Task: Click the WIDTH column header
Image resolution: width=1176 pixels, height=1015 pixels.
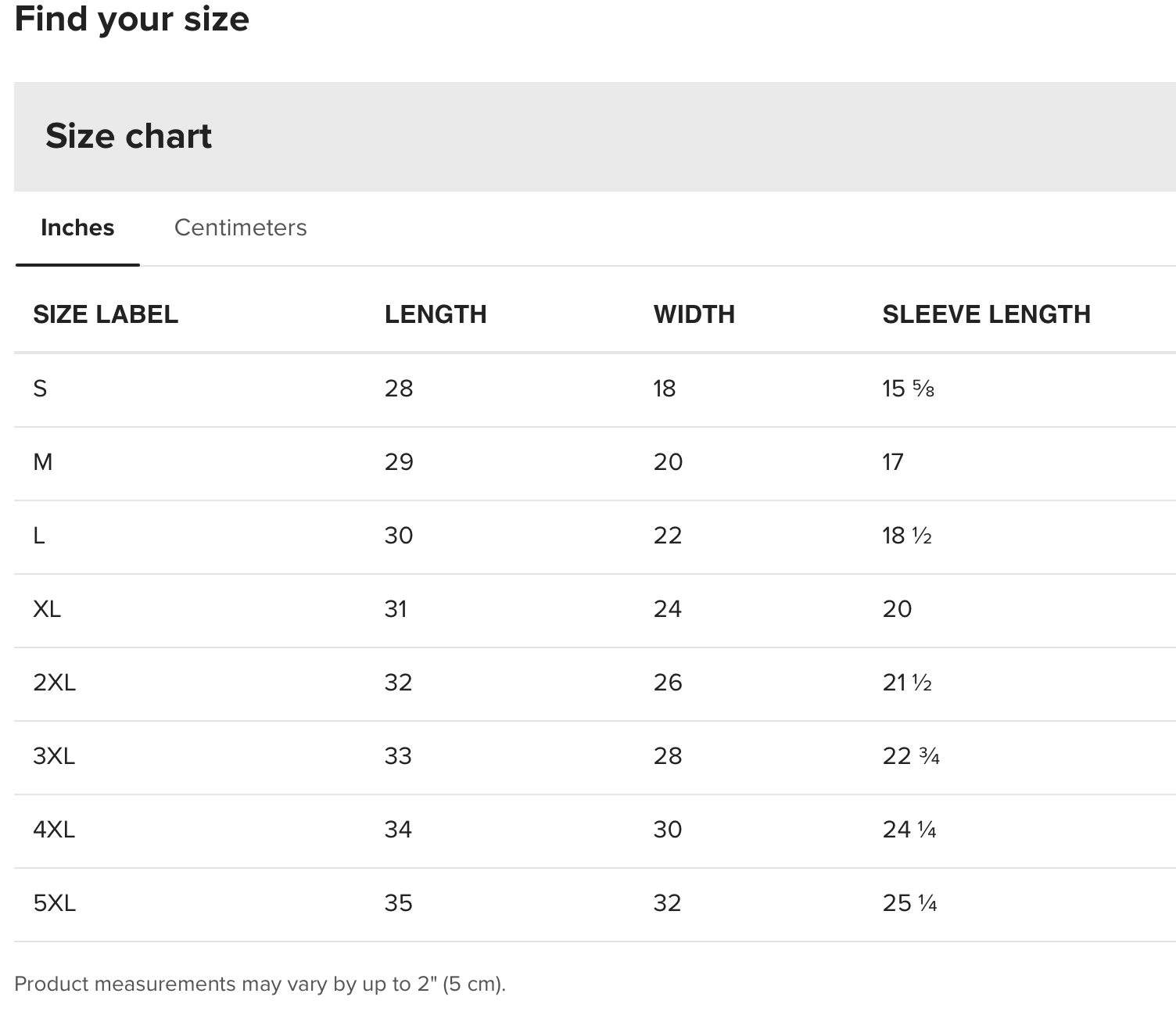Action: (694, 314)
